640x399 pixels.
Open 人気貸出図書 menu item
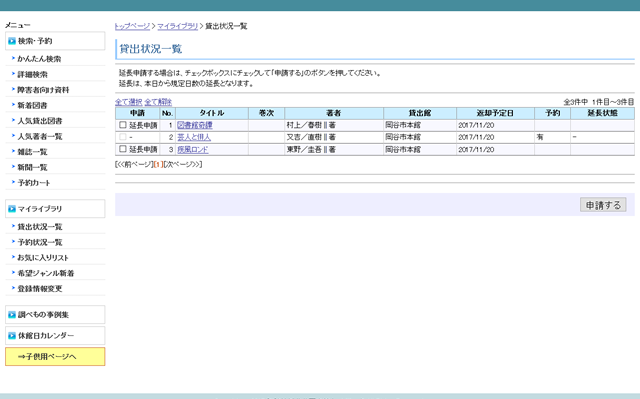(40, 121)
